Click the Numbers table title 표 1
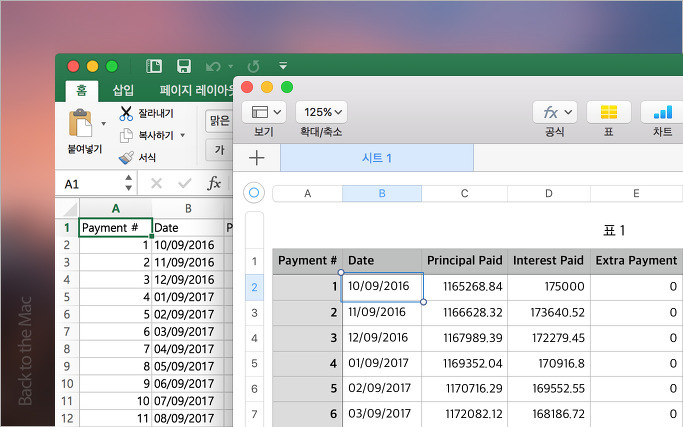 [x=614, y=230]
